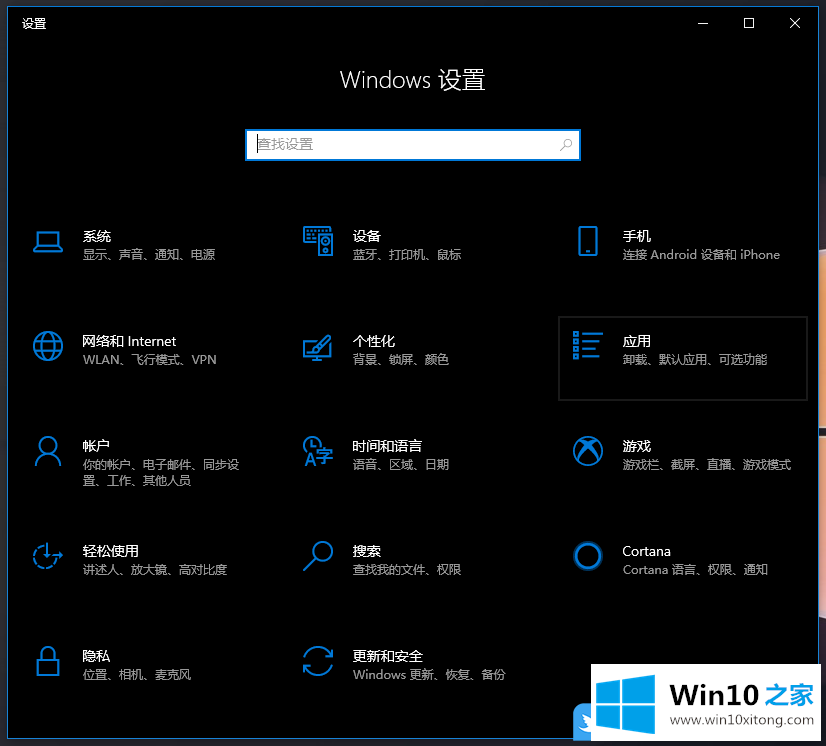826x746 pixels.
Task: Click 讲述人、放大镜、高对比度 description
Action: [155, 570]
